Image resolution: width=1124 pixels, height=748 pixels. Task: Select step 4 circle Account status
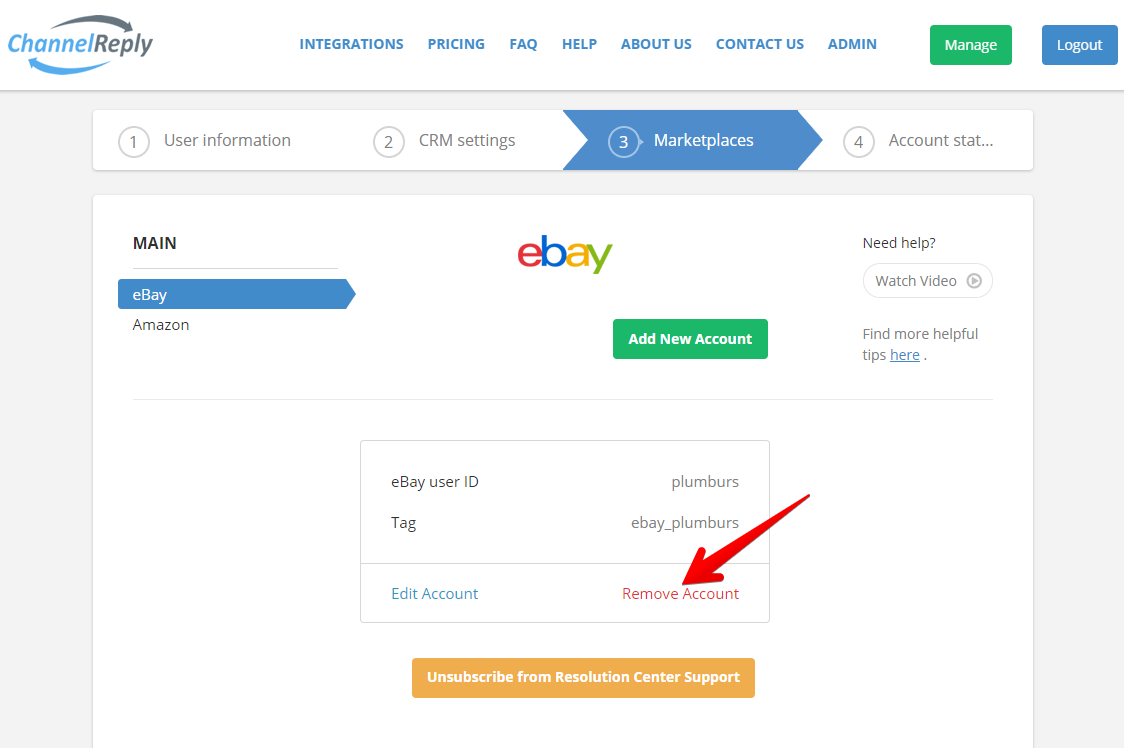(x=859, y=141)
